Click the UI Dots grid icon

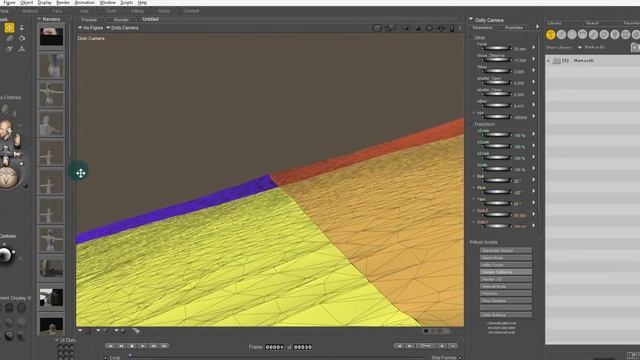coord(65,351)
